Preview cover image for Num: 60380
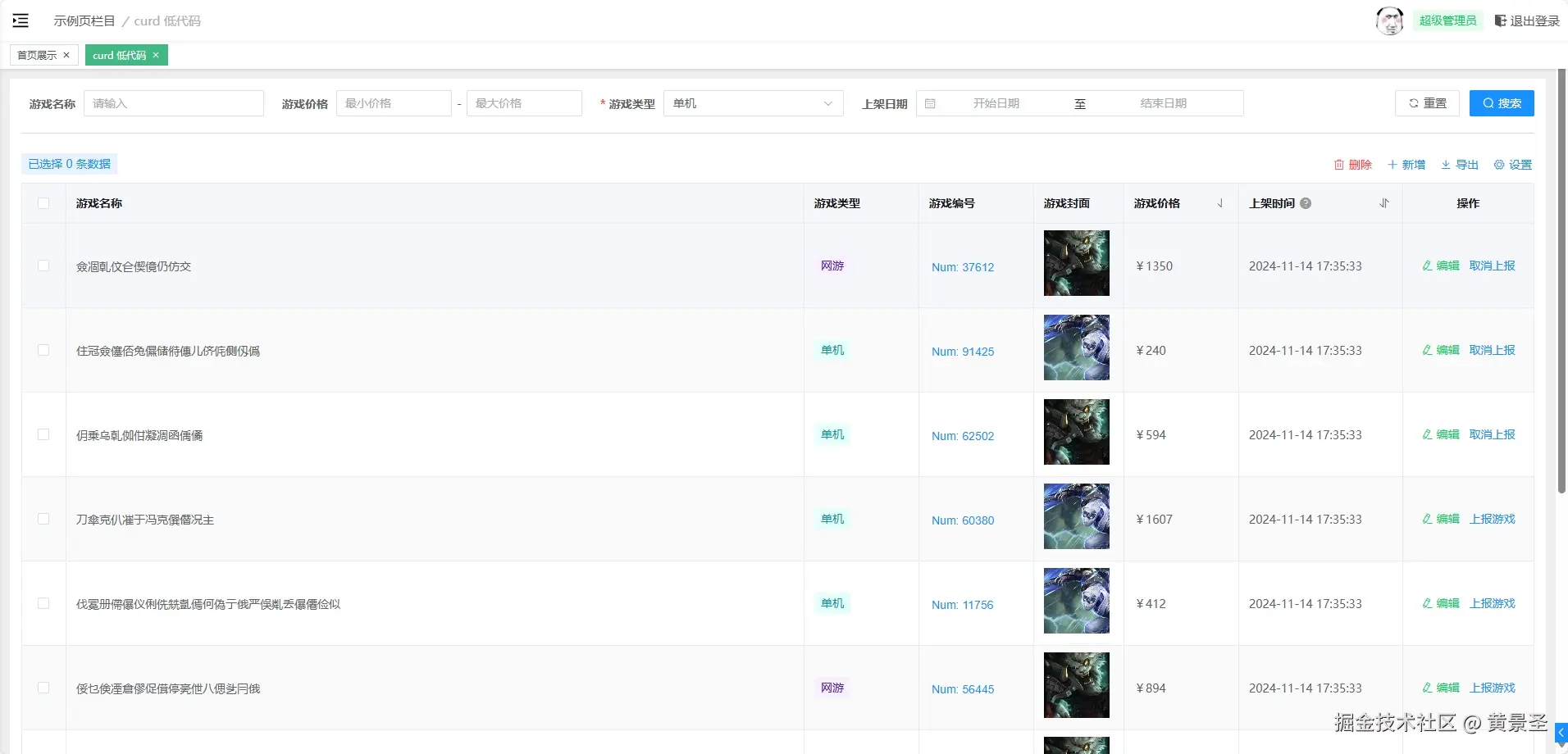The image size is (1568, 754). (x=1077, y=516)
